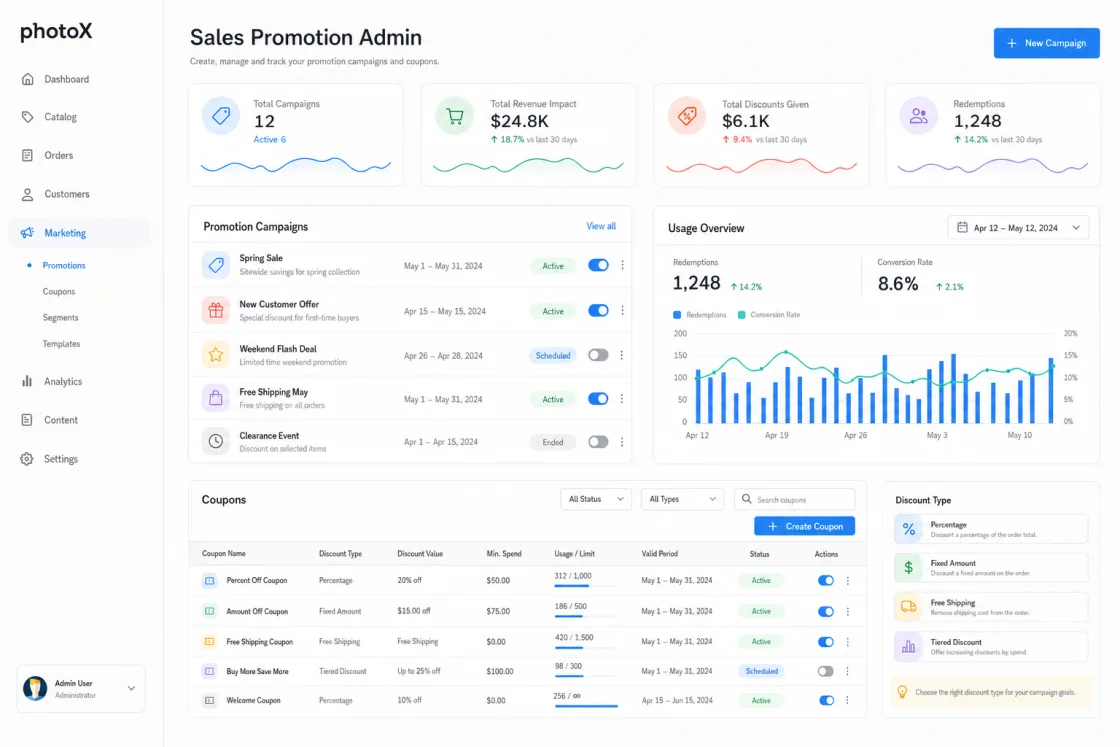
Task: Click the Percentage discount type percent icon
Action: click(x=909, y=529)
